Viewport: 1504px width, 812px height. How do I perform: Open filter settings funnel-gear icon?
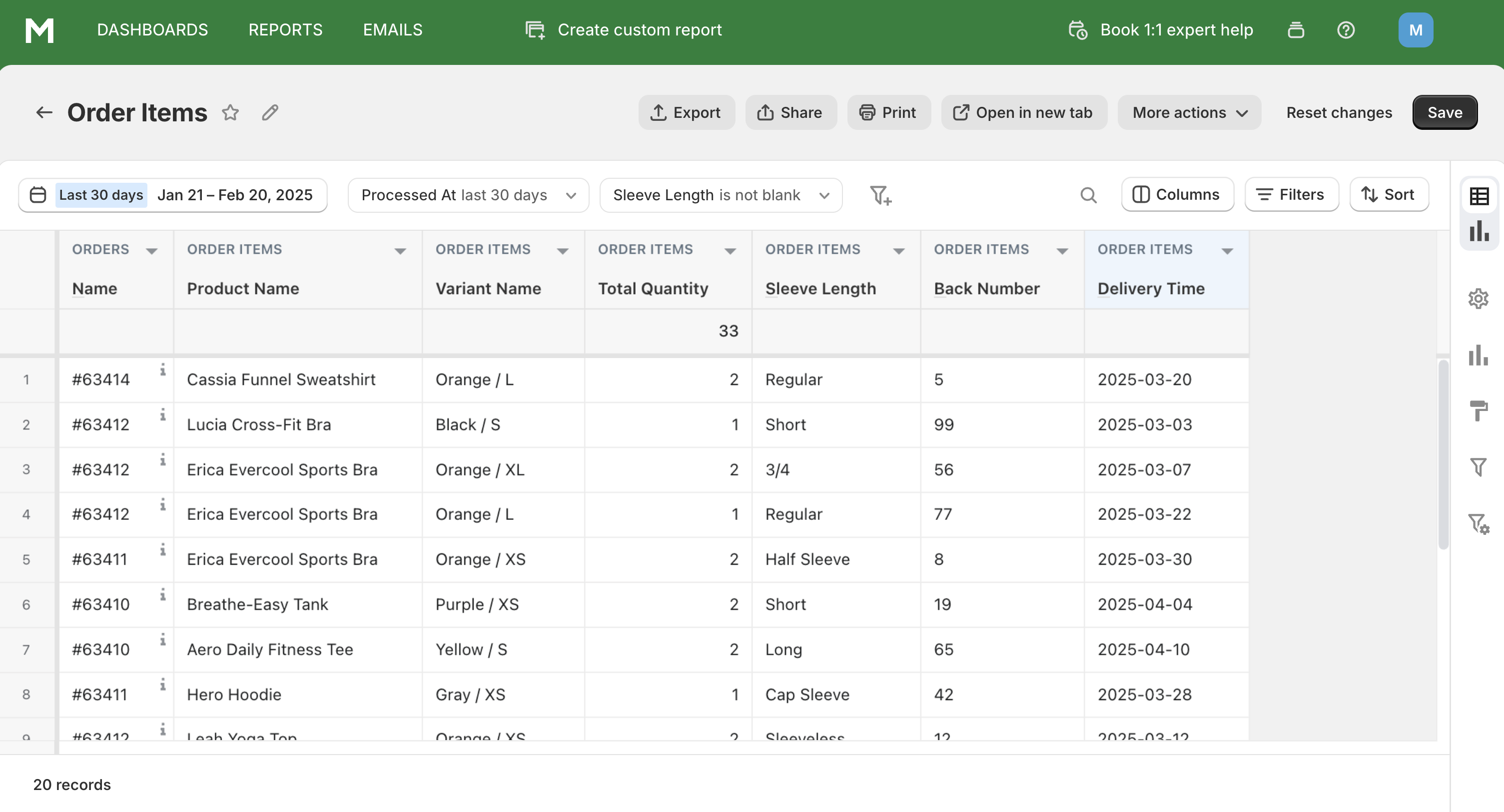click(x=1479, y=523)
